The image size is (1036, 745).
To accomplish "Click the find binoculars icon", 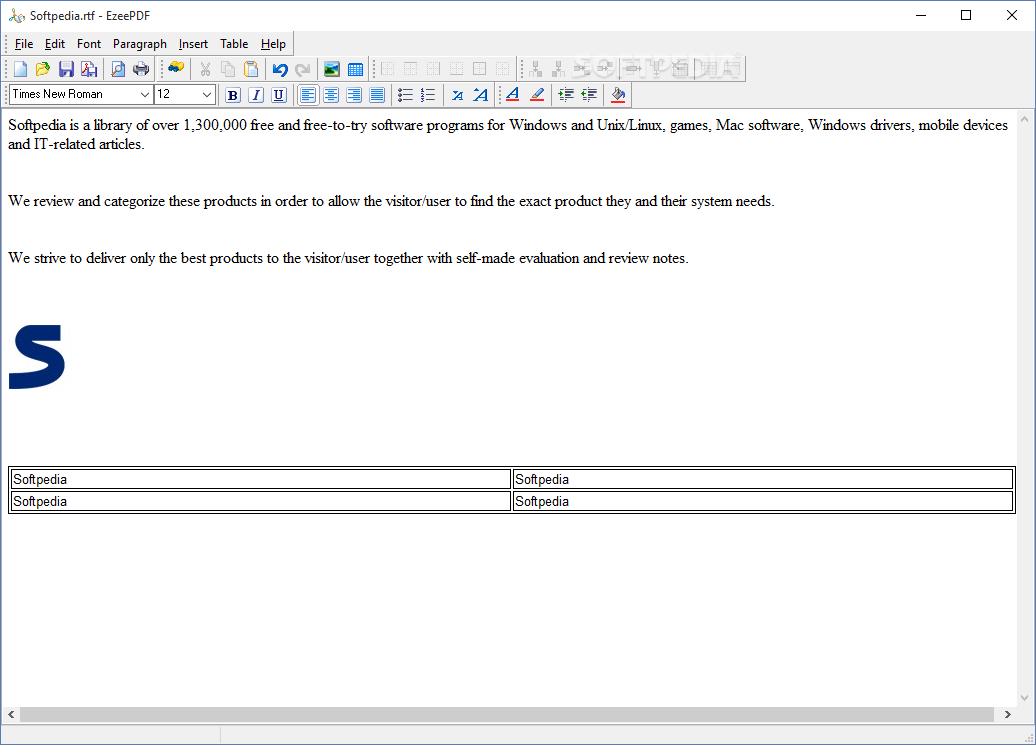I will click(176, 68).
